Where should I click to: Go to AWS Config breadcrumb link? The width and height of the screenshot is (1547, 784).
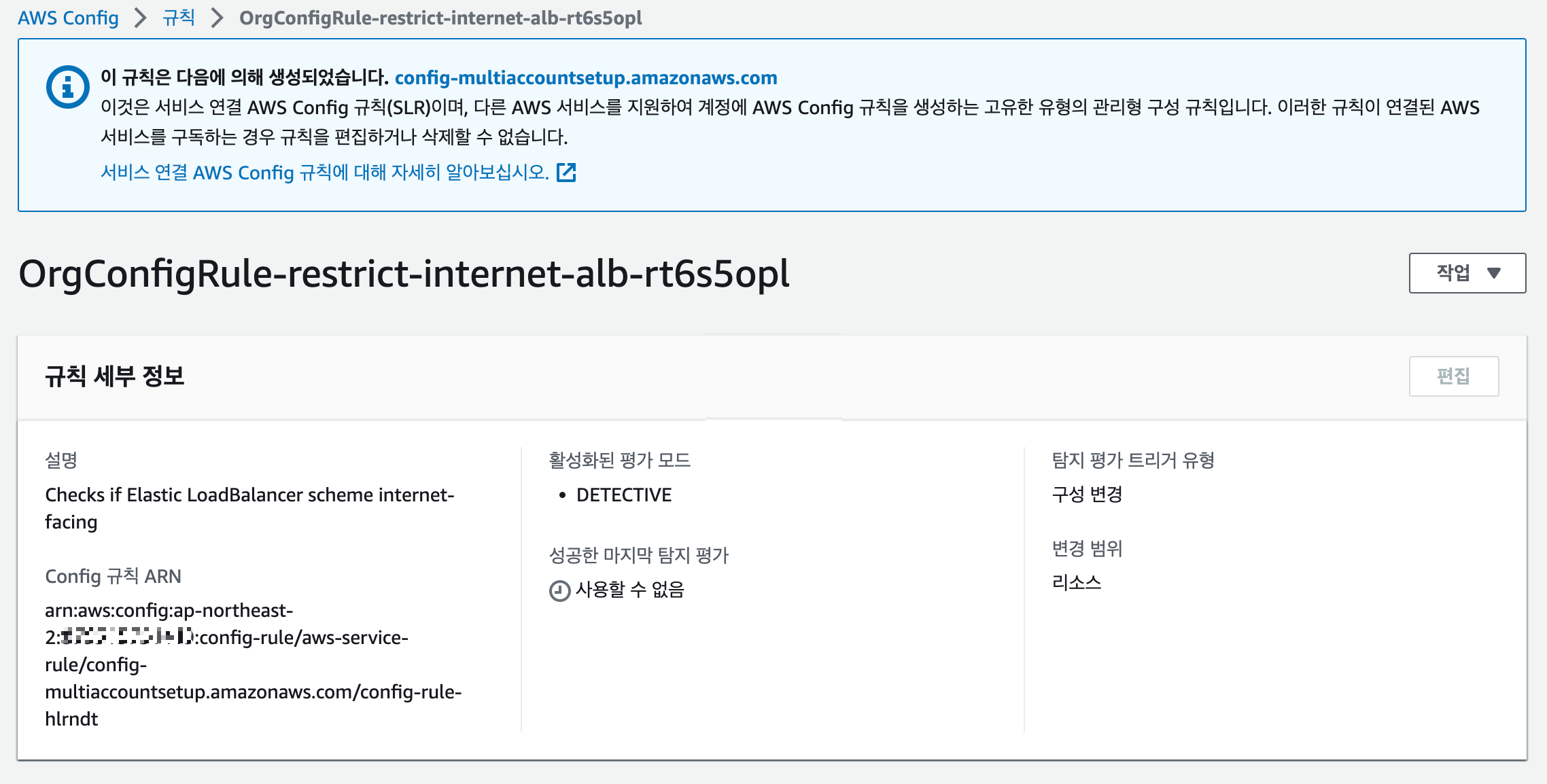68,18
